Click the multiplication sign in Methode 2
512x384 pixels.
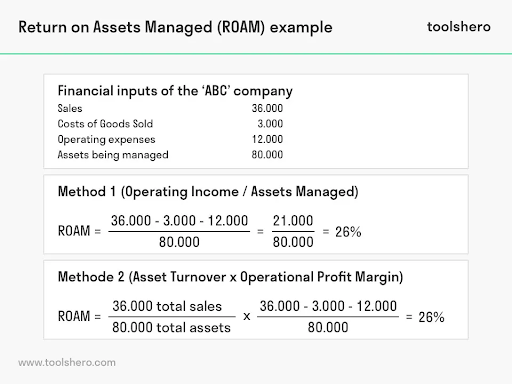click(x=247, y=316)
